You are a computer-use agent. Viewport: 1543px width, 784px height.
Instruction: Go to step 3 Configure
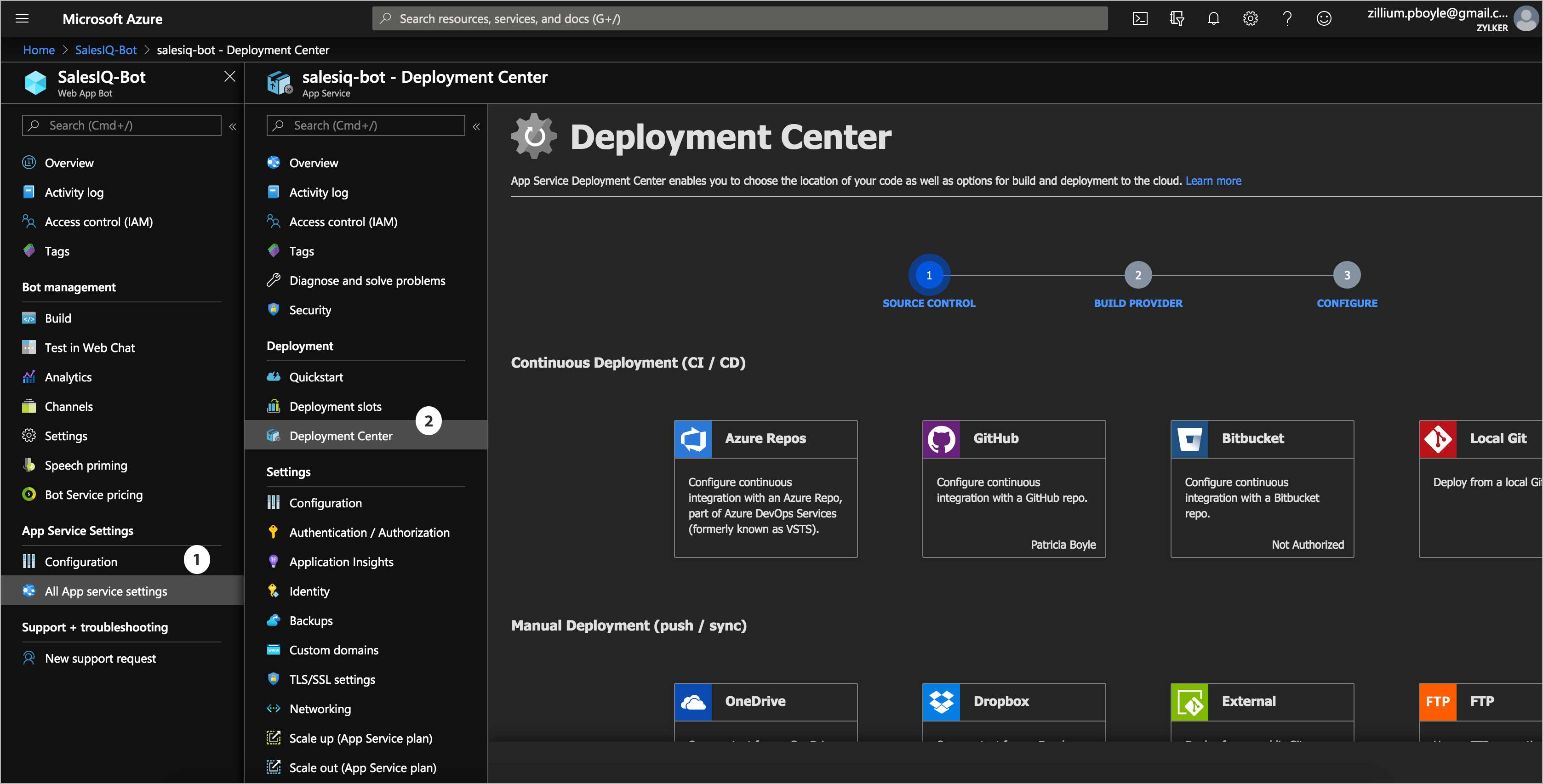(x=1347, y=275)
